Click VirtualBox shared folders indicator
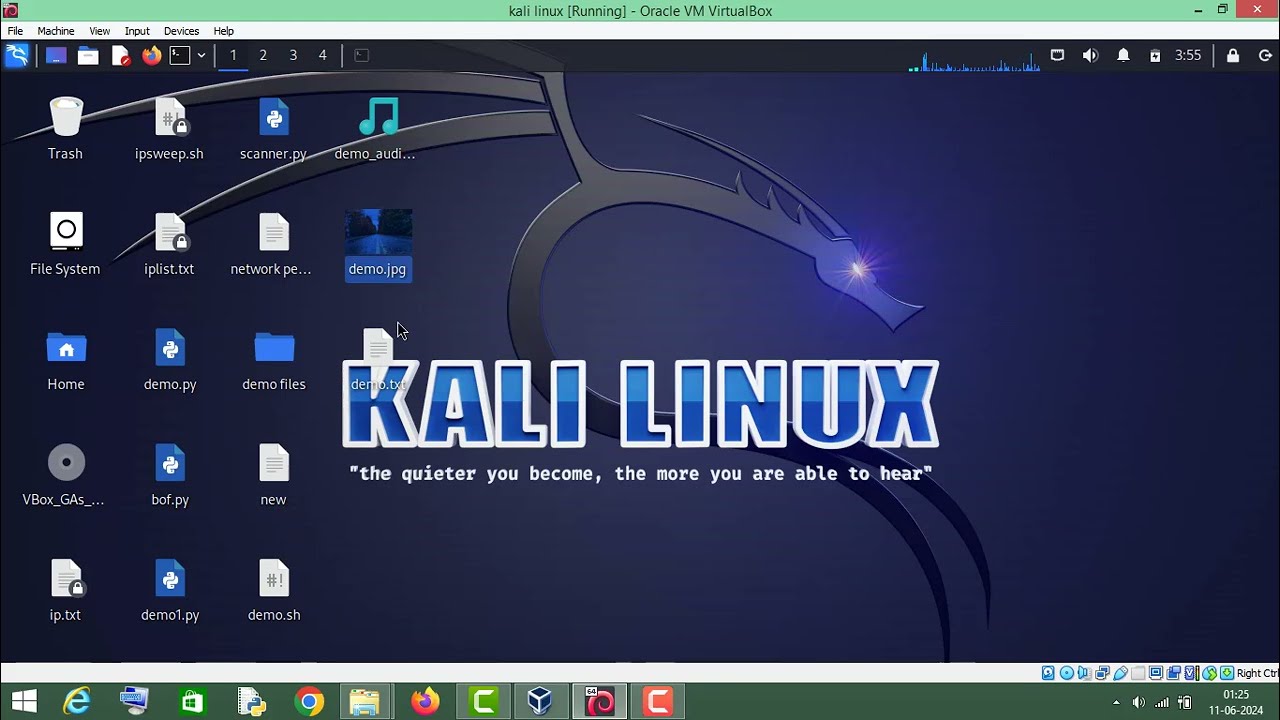This screenshot has width=1280, height=720. click(1138, 673)
